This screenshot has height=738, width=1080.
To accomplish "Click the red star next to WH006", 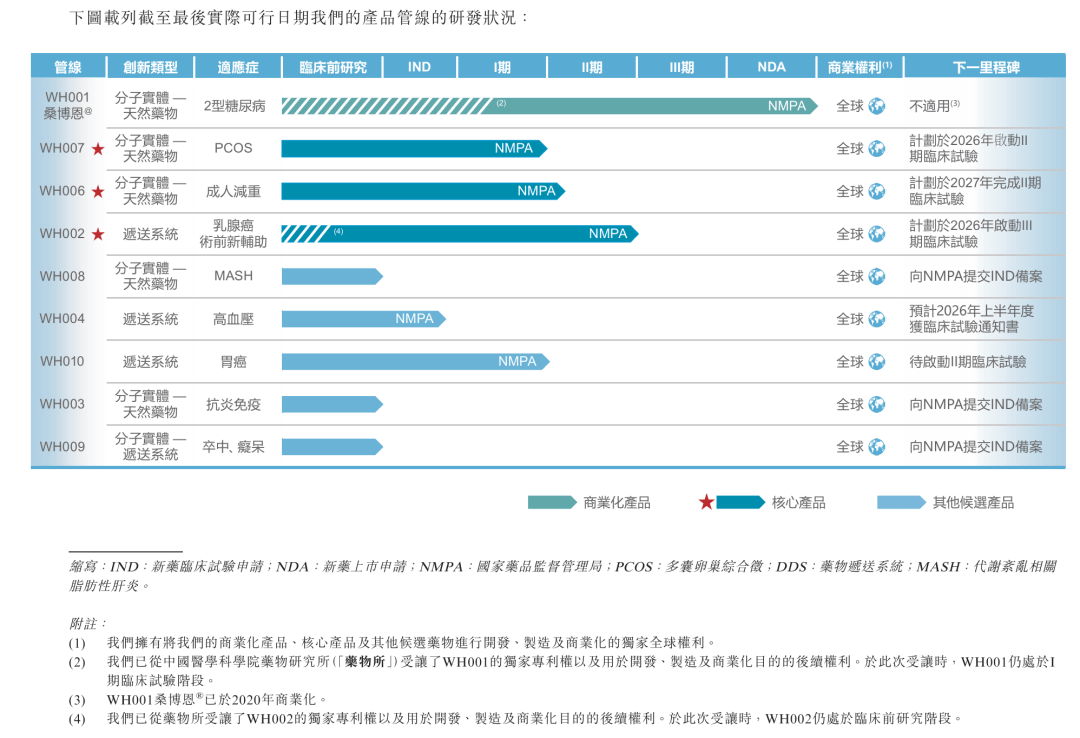I will (98, 192).
